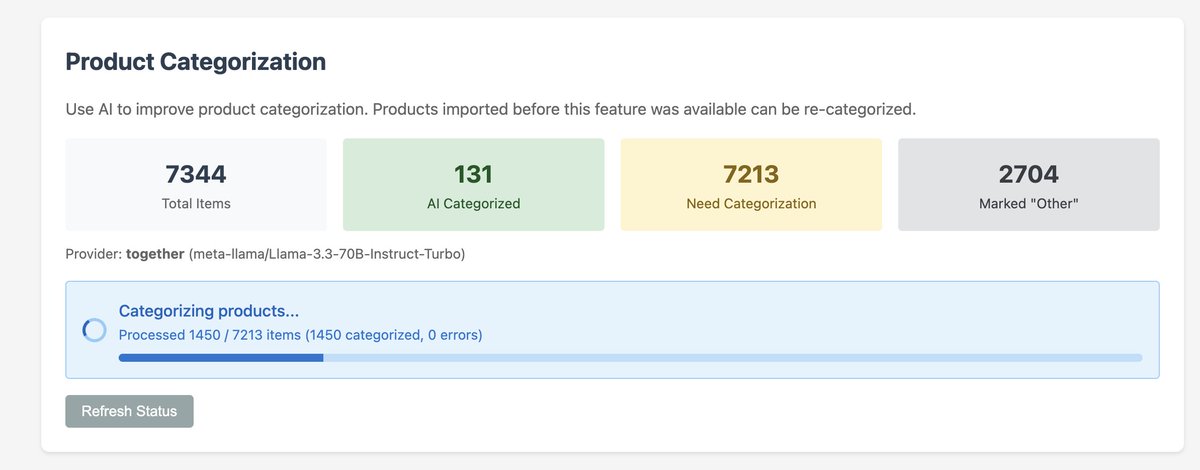
Task: Click the unfilled portion of the progress bar
Action: 730,357
